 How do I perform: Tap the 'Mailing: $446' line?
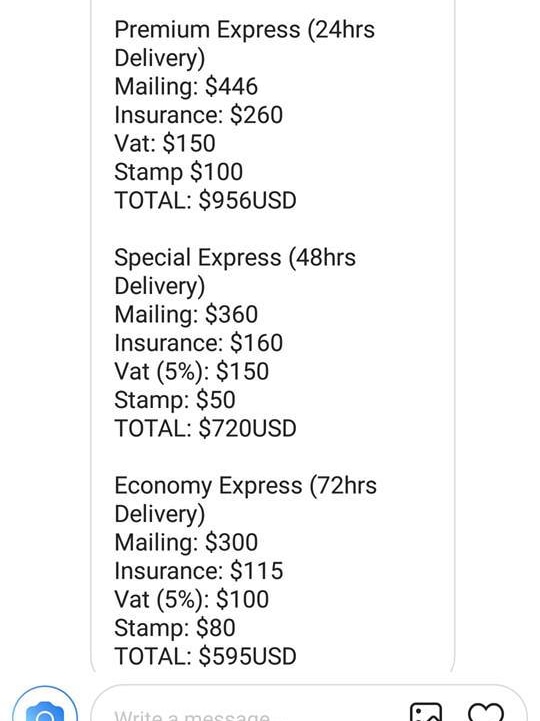click(x=186, y=87)
